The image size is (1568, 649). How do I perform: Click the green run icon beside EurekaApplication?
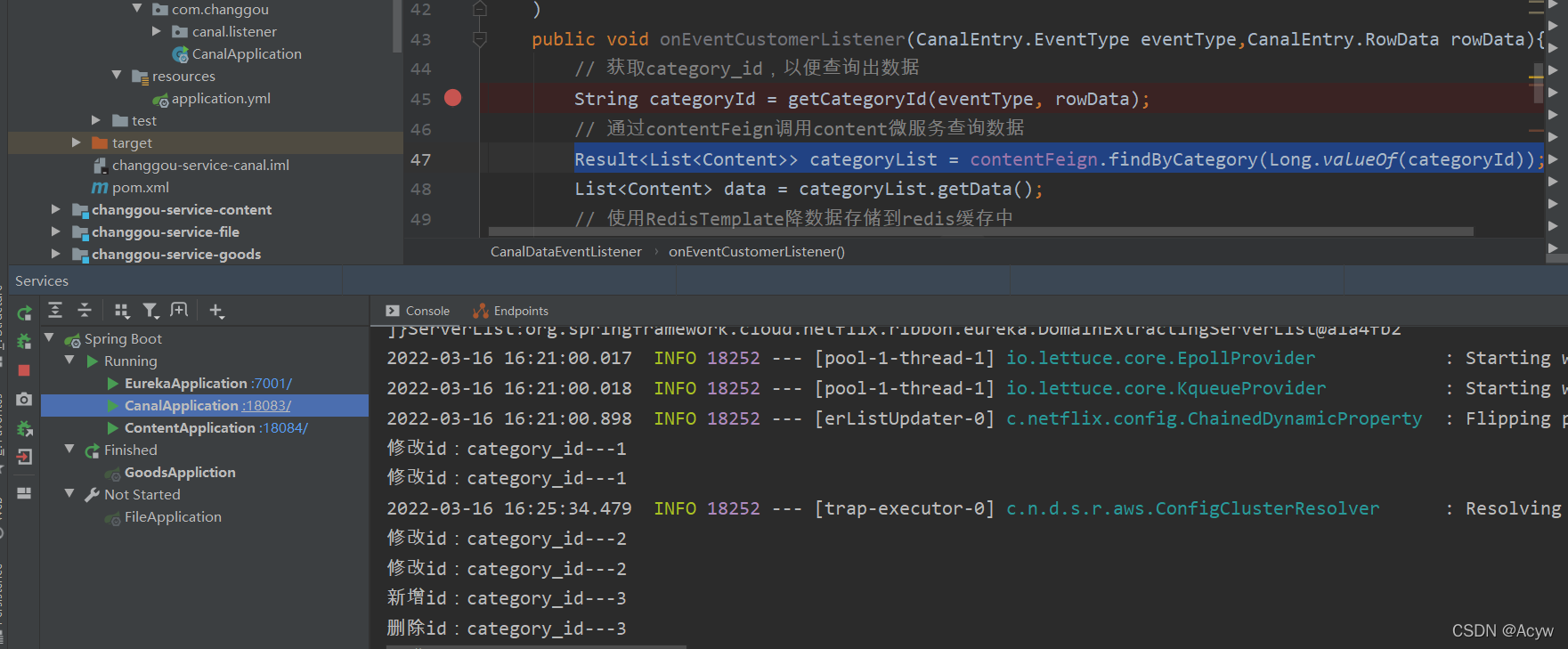113,384
